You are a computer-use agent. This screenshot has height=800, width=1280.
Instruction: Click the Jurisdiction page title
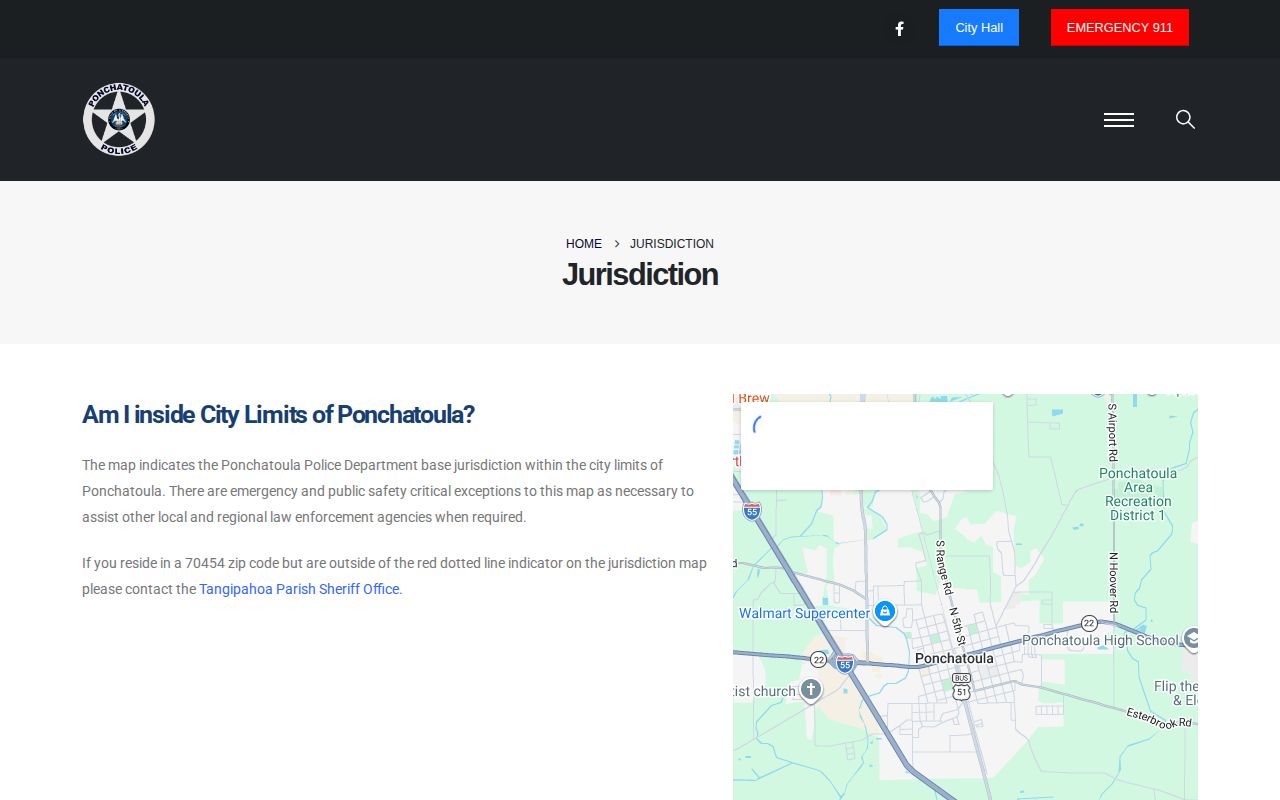click(640, 274)
